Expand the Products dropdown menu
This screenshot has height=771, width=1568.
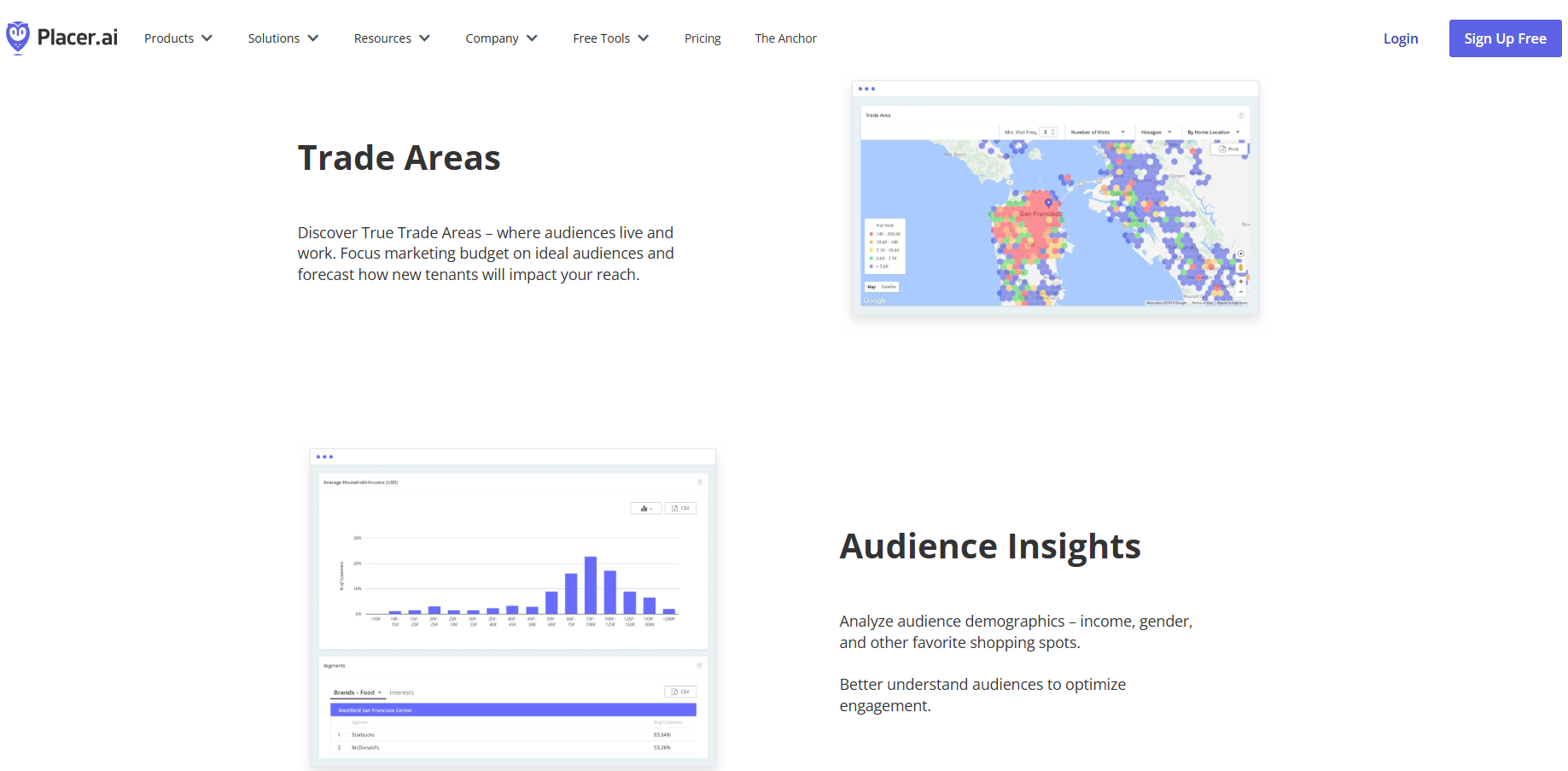point(178,38)
